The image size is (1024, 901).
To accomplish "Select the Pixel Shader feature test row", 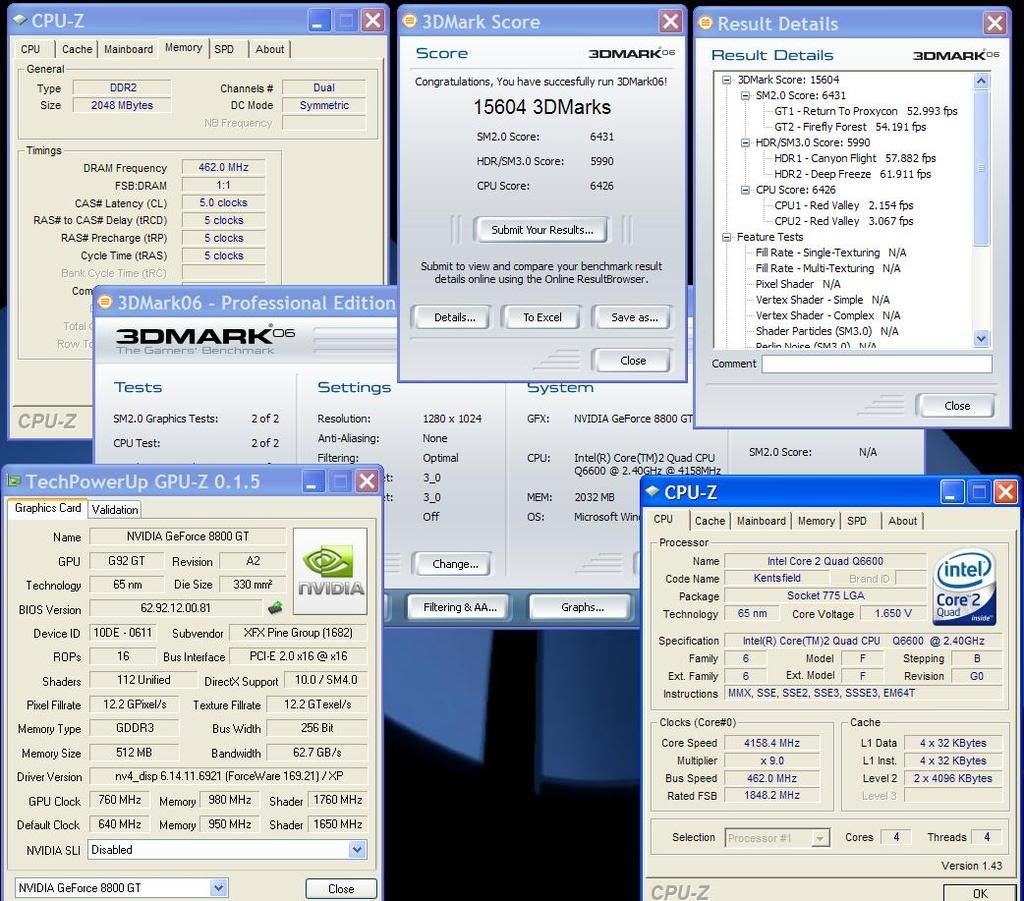I will tap(798, 284).
